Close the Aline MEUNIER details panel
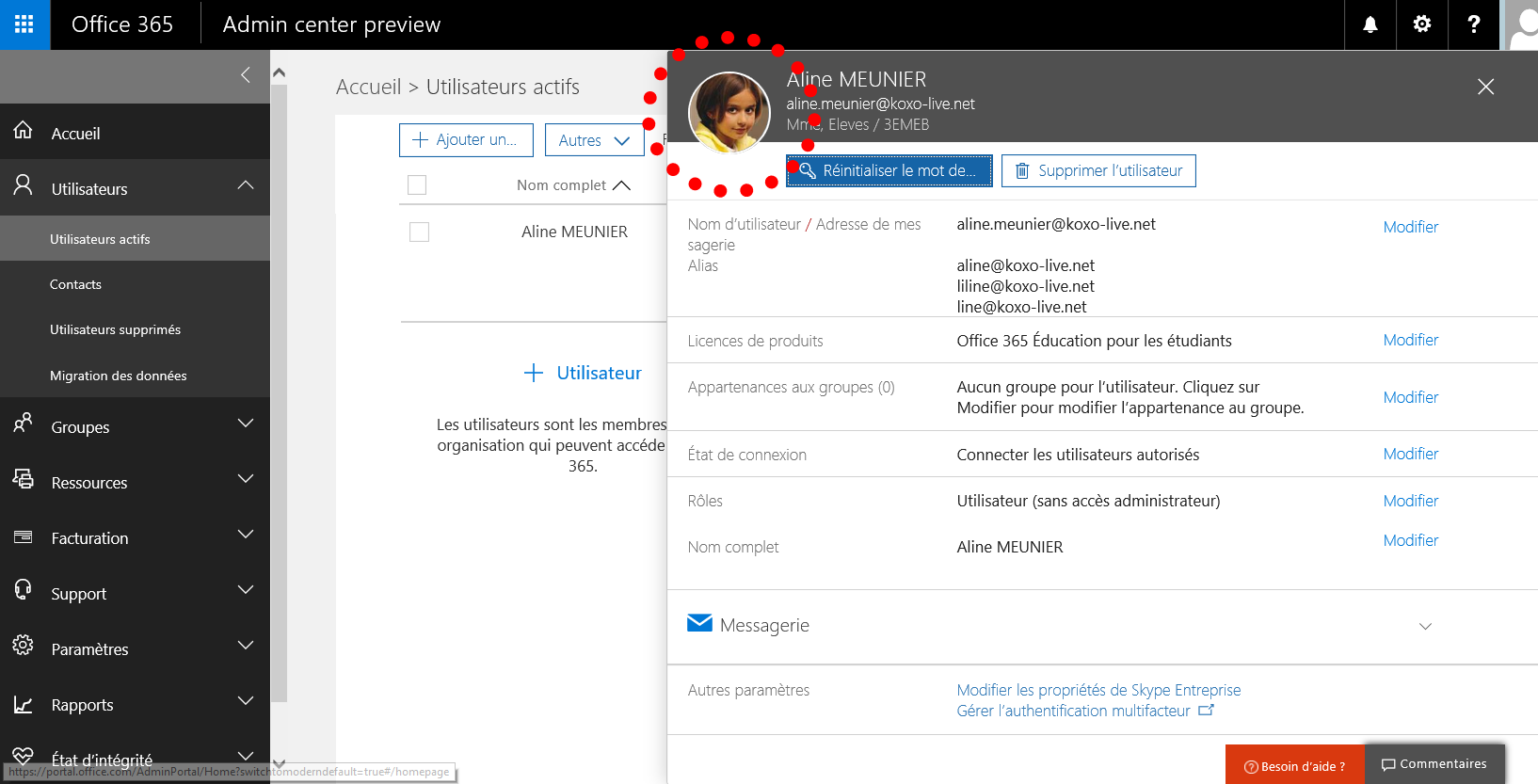 point(1485,87)
